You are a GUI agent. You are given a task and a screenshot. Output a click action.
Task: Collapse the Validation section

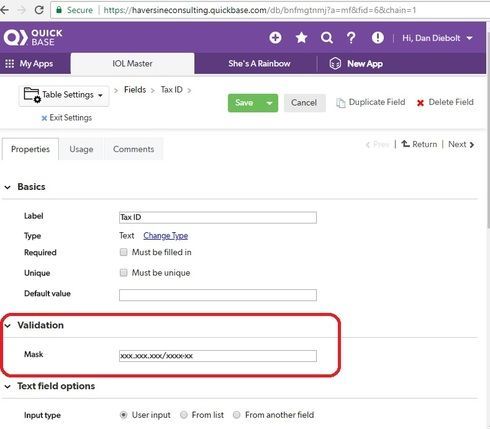8,325
